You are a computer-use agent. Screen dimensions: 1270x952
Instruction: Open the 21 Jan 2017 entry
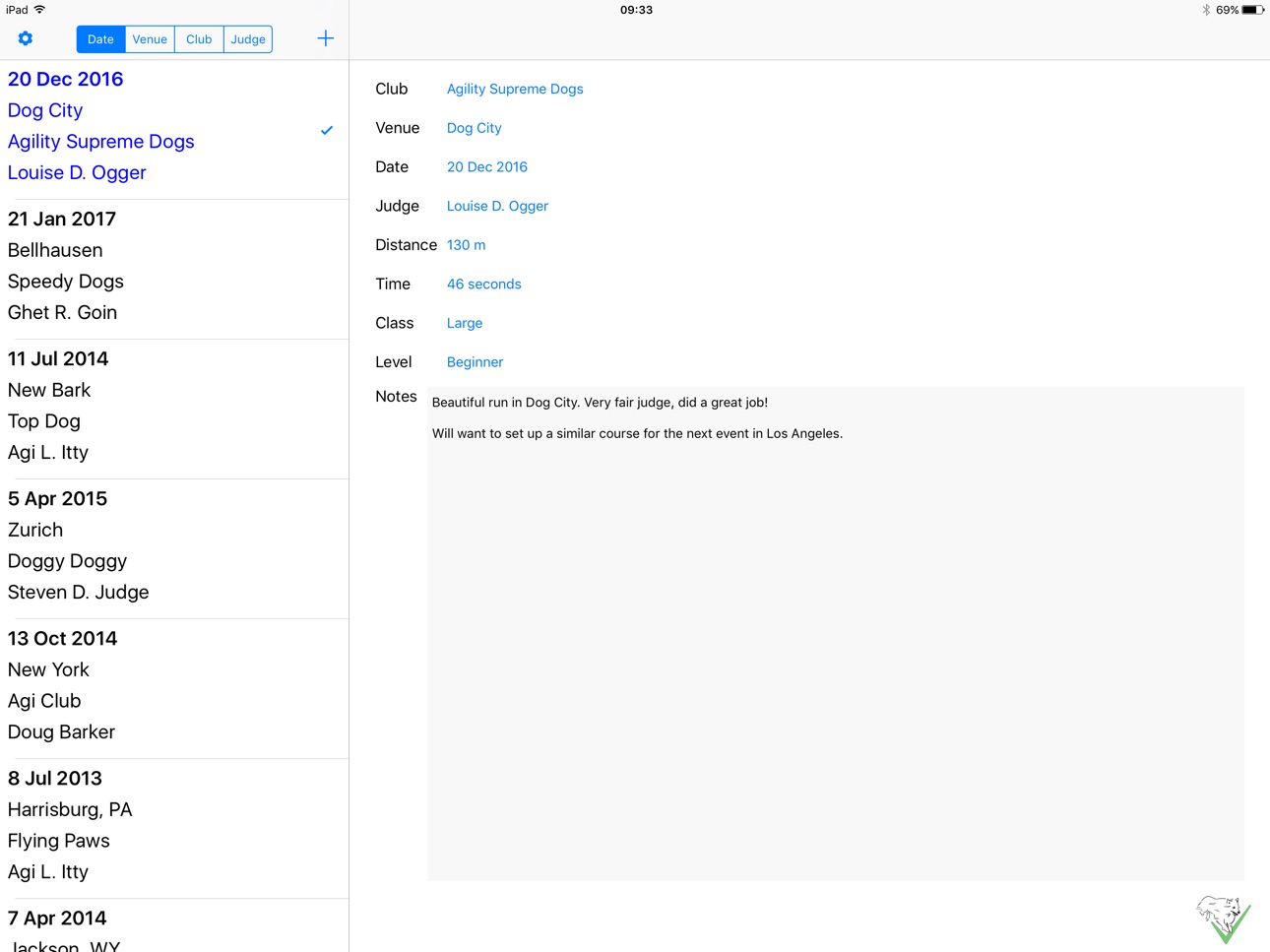(x=62, y=220)
